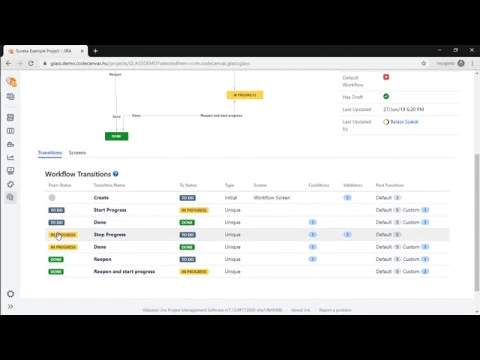Switch to the Transitions tab
This screenshot has height=360, width=480.
pos(50,153)
